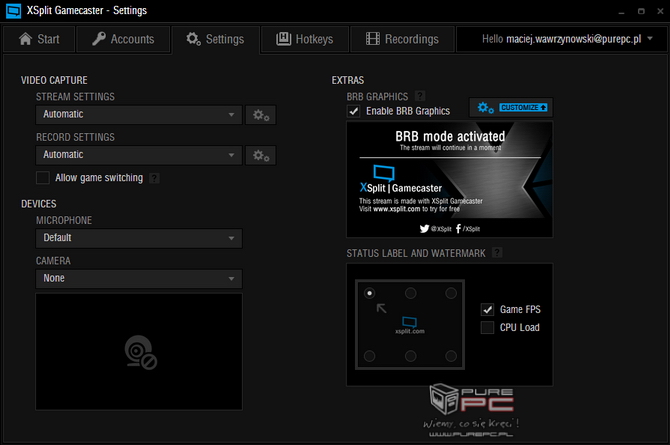
Task: Open record settings gear configuration
Action: point(261,155)
